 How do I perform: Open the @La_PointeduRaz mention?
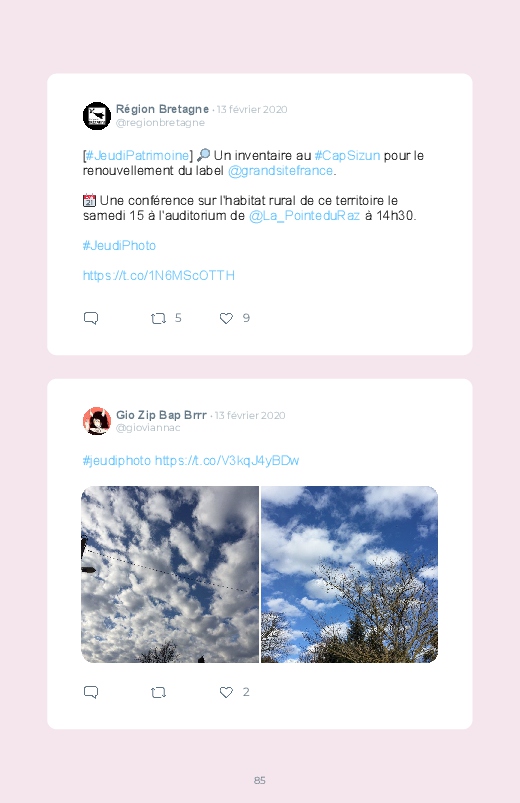tap(304, 216)
